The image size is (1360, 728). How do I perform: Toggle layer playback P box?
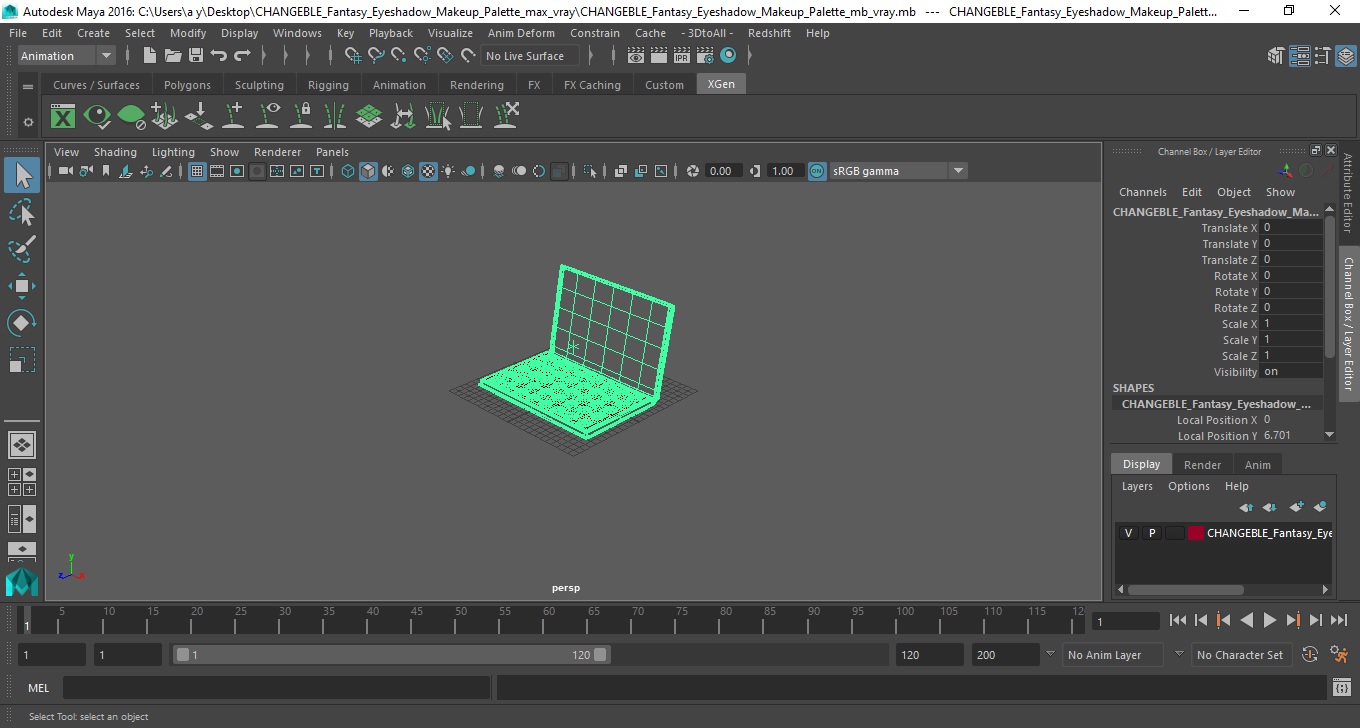click(1151, 533)
